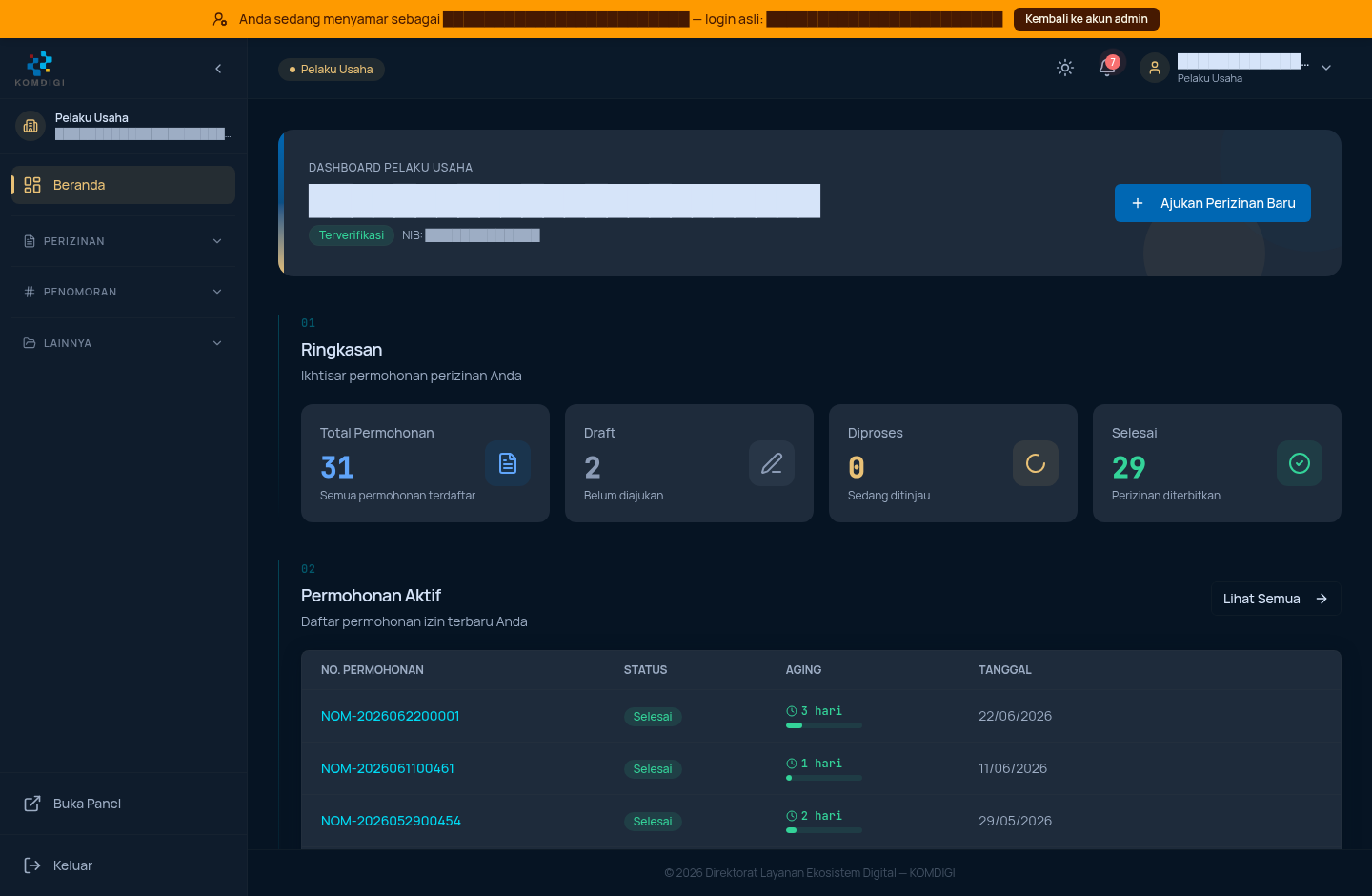Click the Terverifikasi badge
1372x896 pixels.
(352, 235)
